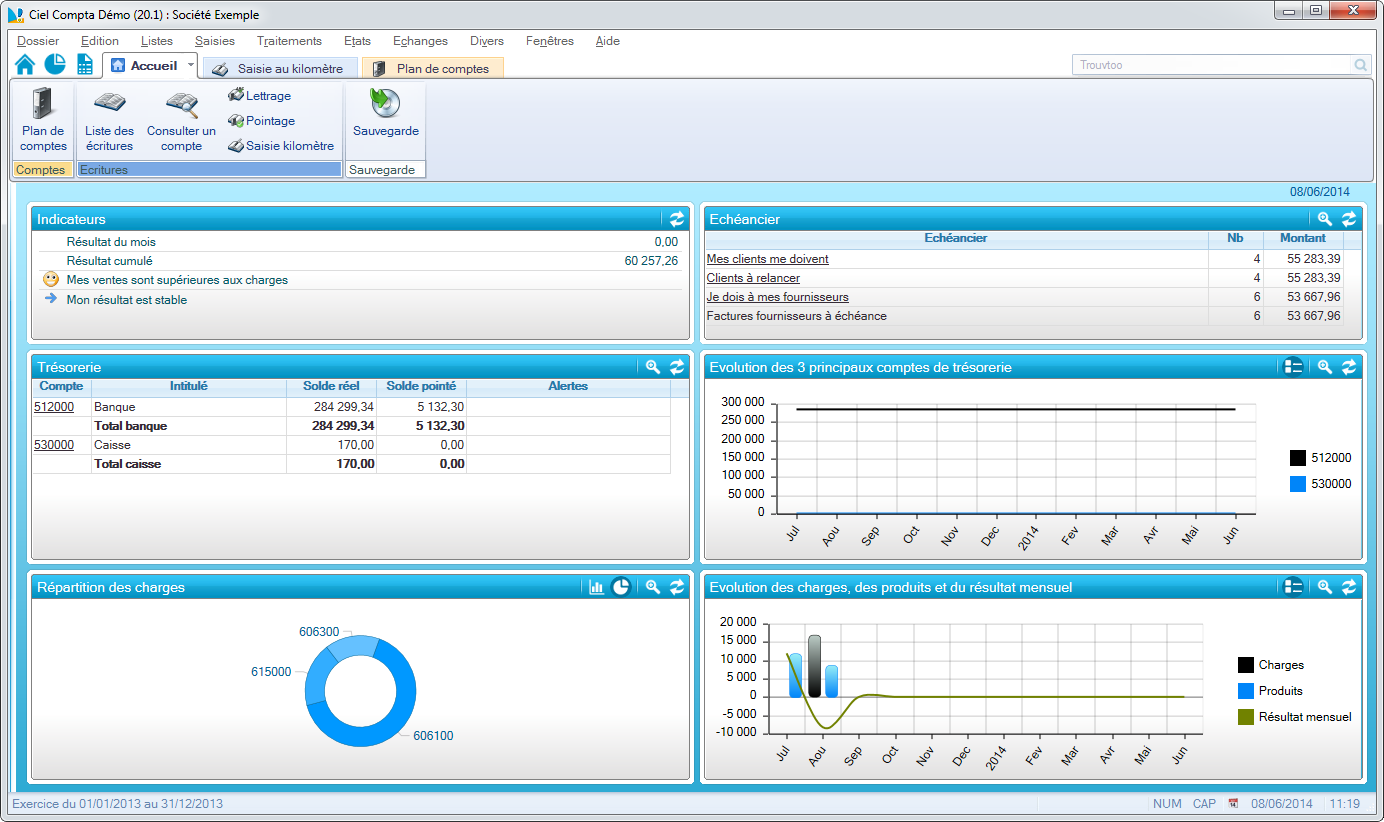Click the home icon in toolbar
The width and height of the screenshot is (1384, 822).
(x=25, y=65)
